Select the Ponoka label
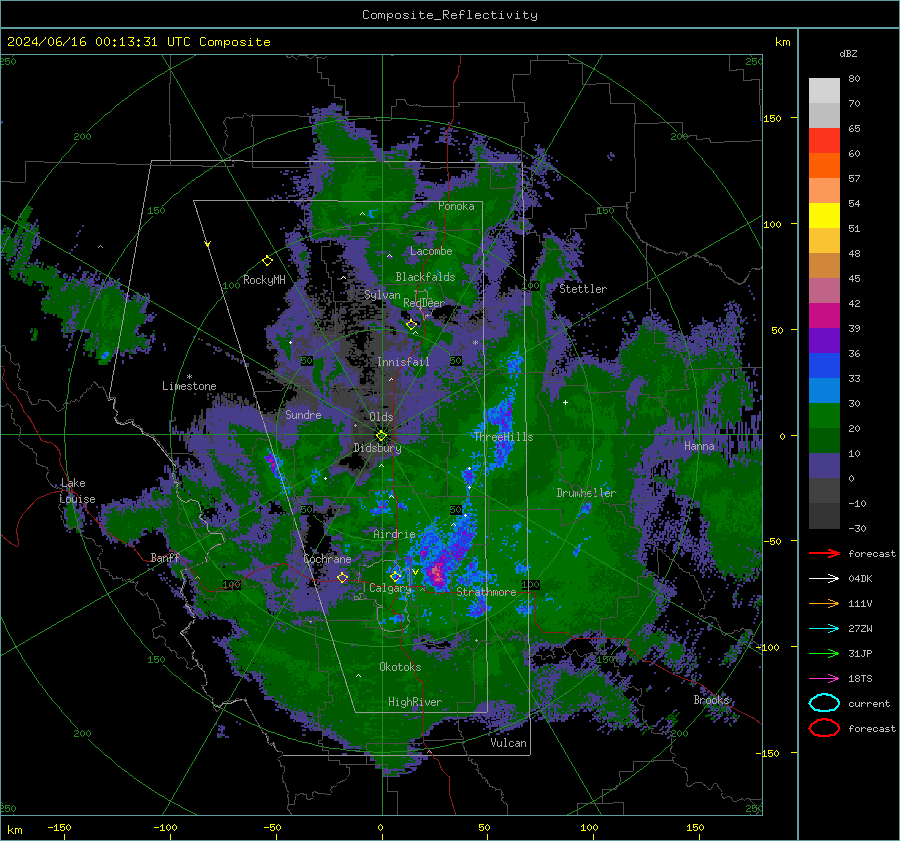900x841 pixels. click(456, 206)
